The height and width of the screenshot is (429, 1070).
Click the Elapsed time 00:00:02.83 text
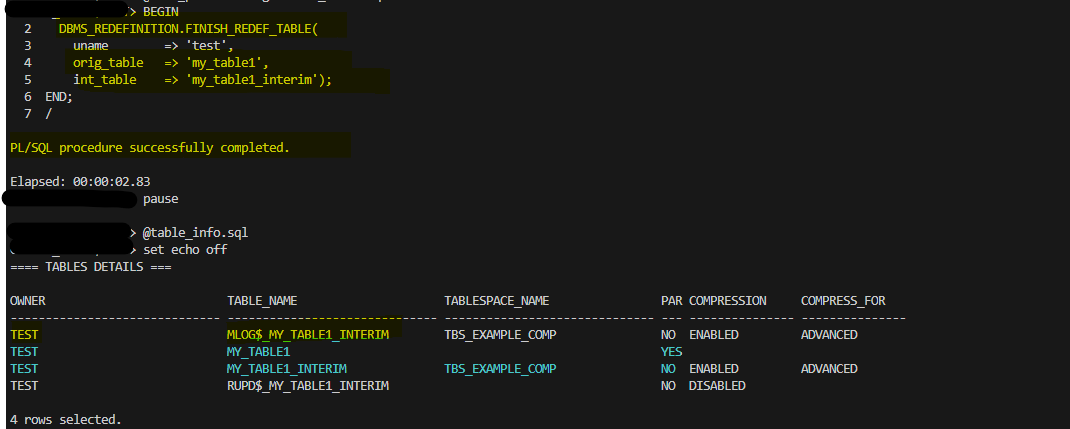point(80,181)
